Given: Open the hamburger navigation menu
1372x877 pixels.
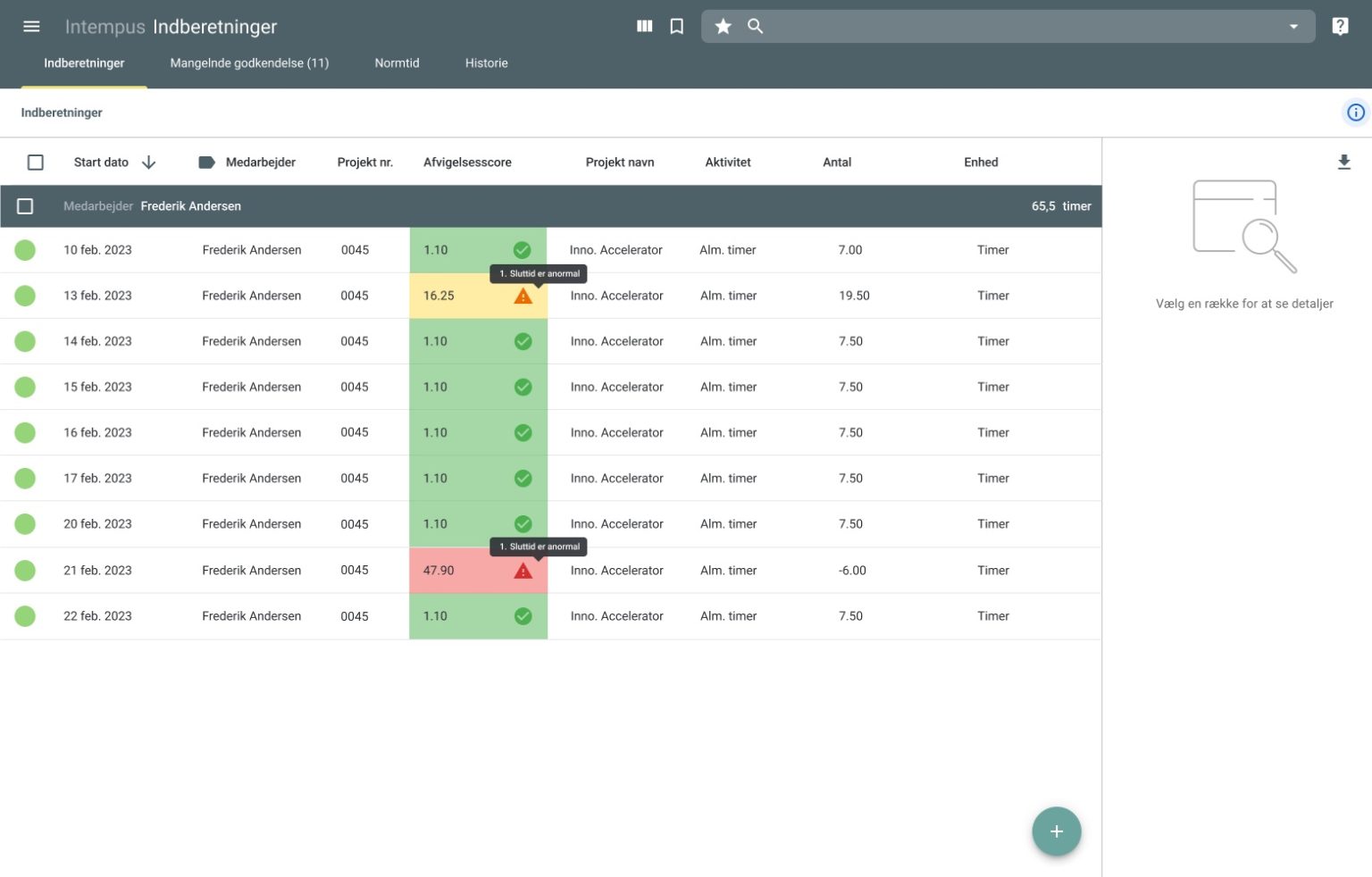Looking at the screenshot, I should [x=31, y=27].
